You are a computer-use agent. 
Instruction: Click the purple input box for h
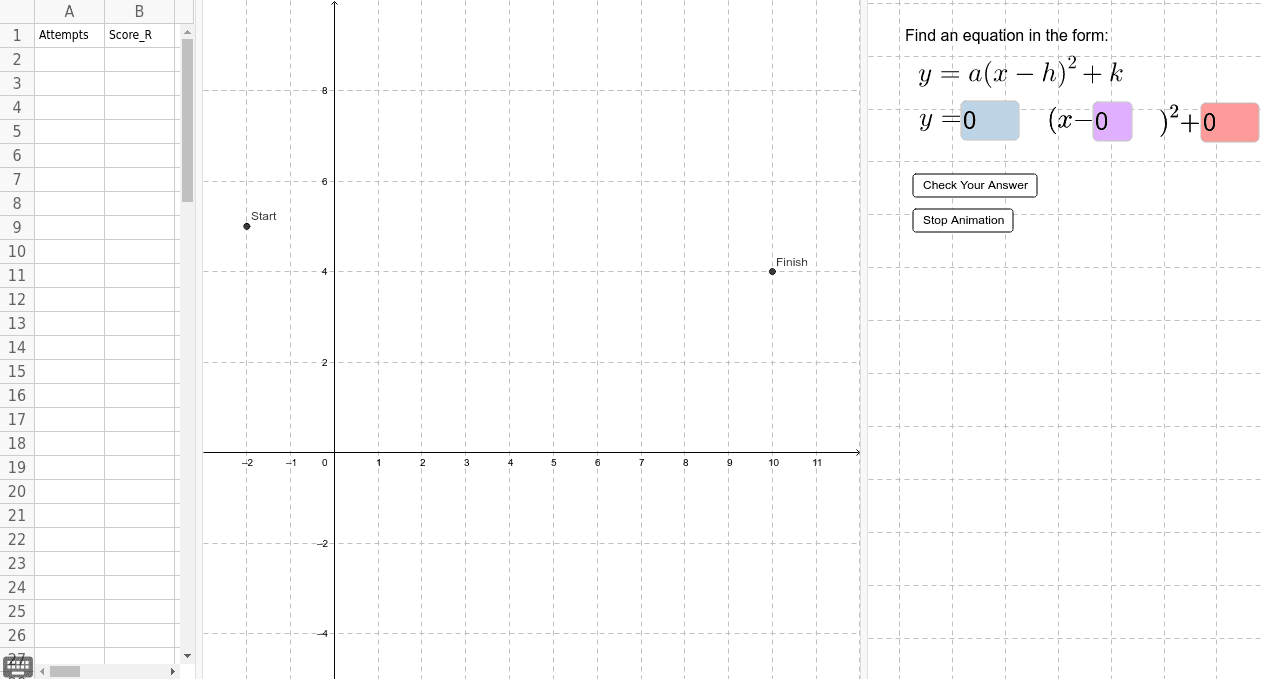(x=1112, y=122)
